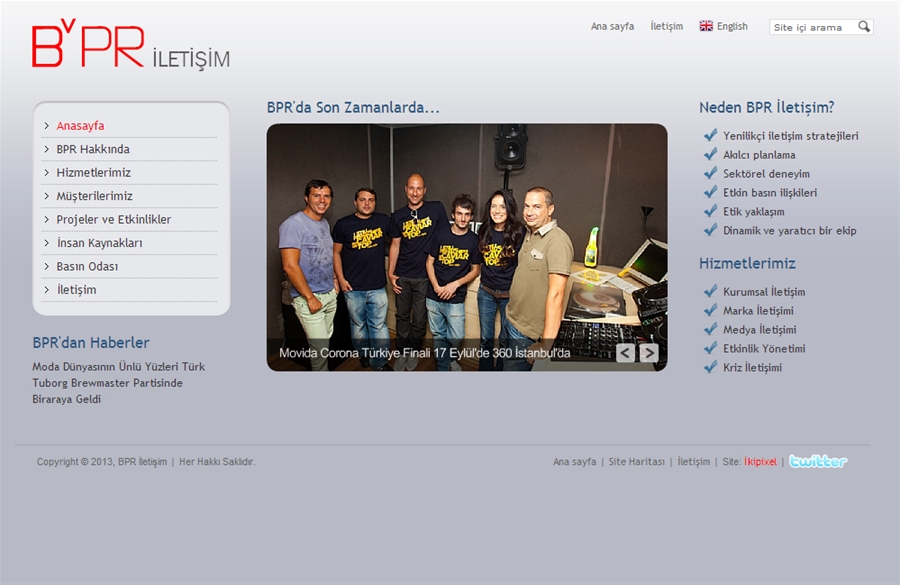
Task: Click the Movida Corona Türkiye Finali caption
Action: (425, 352)
